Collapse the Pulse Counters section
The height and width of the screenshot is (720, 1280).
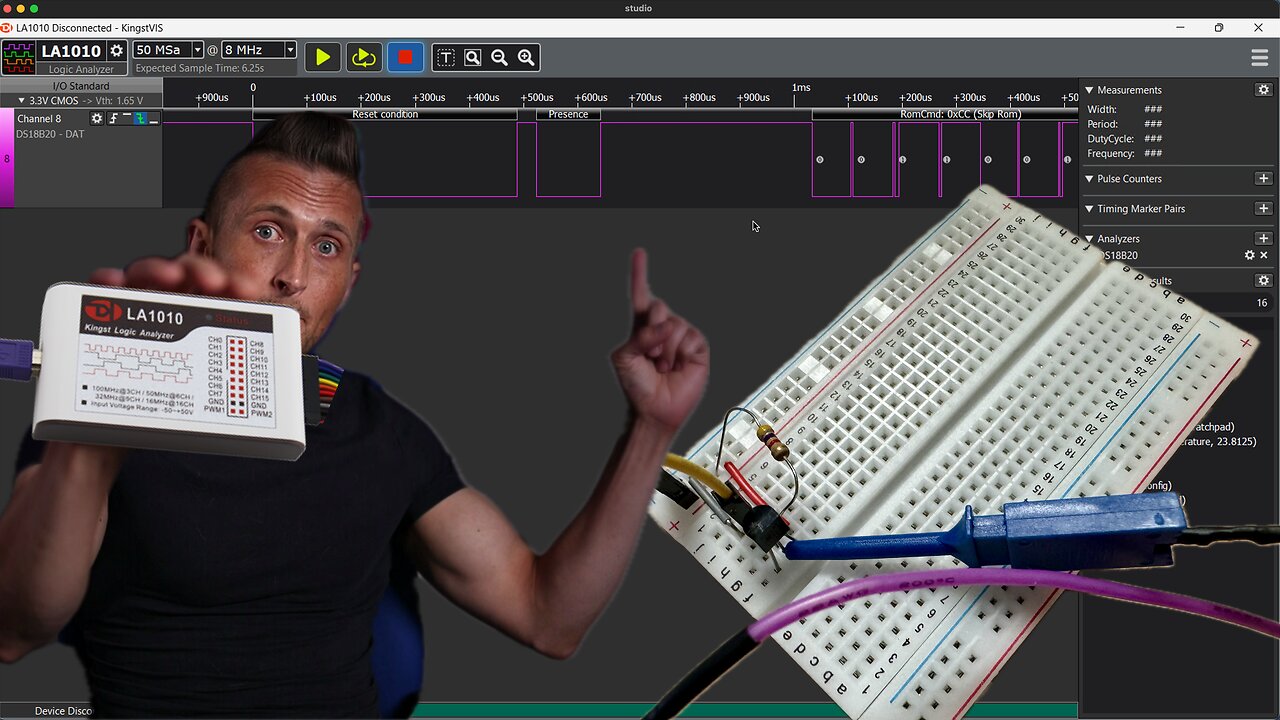tap(1089, 179)
